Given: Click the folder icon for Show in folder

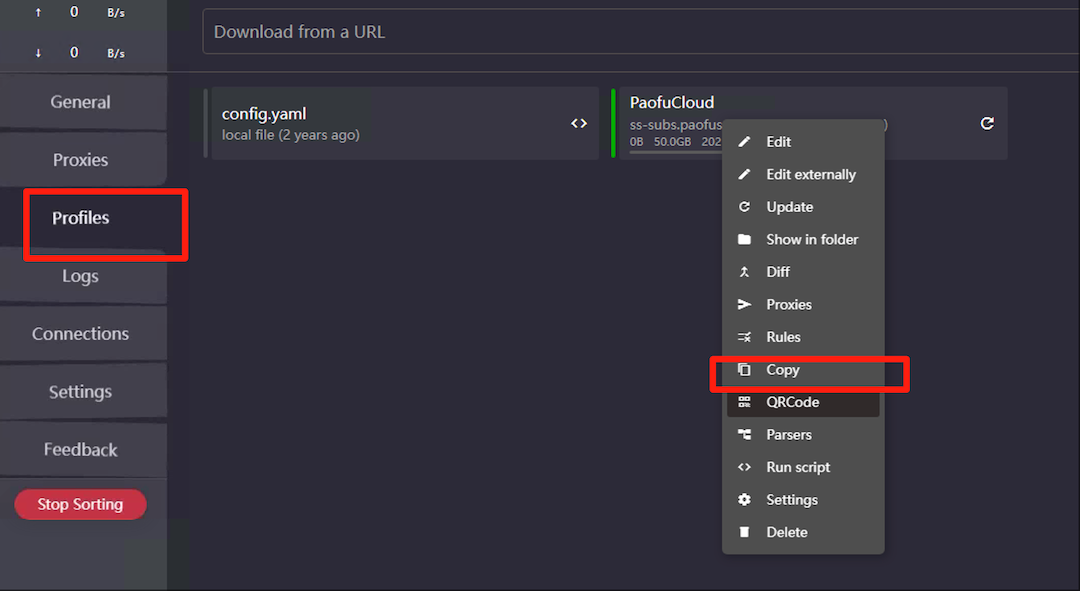Looking at the screenshot, I should pyautogui.click(x=744, y=240).
